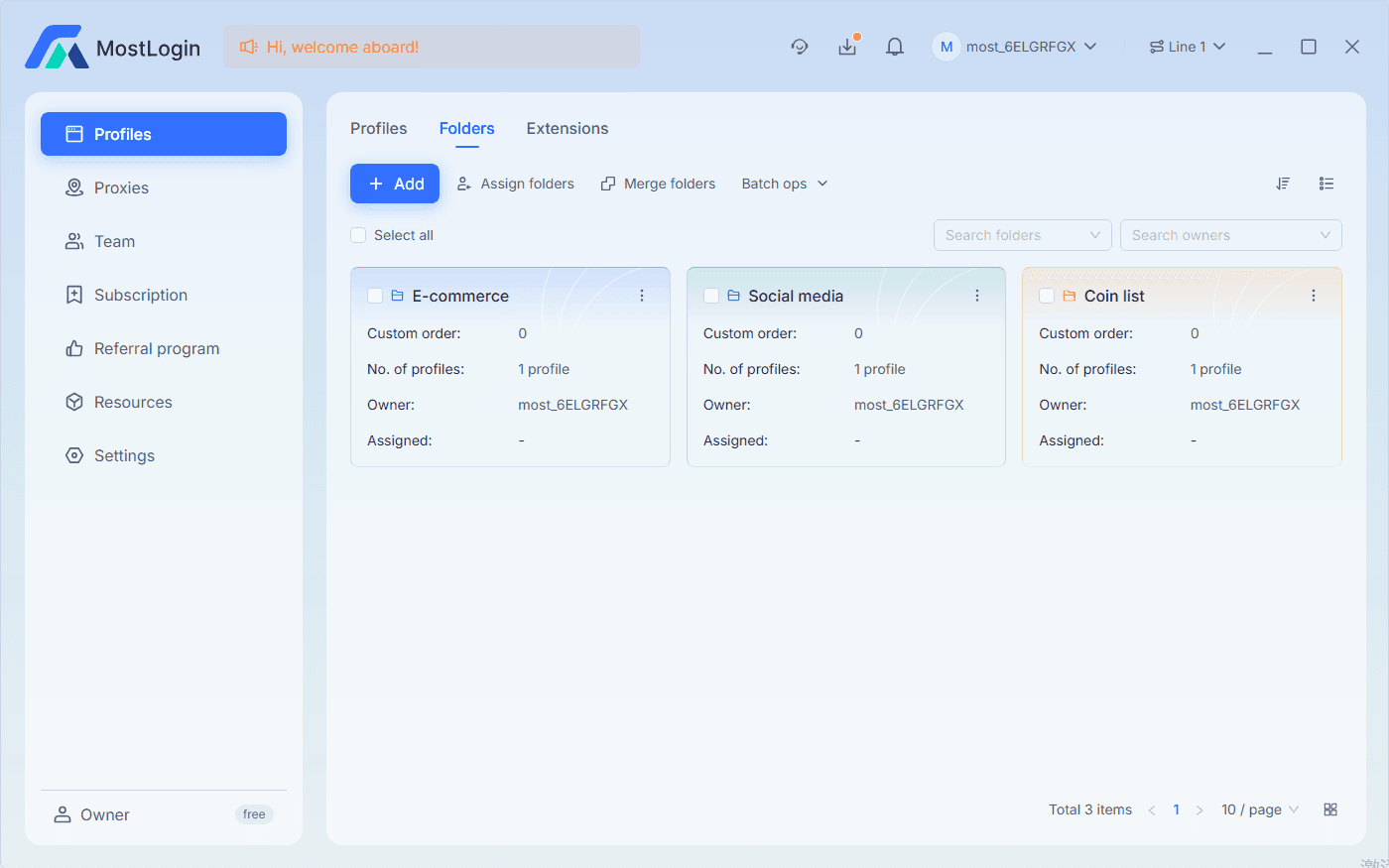Image resolution: width=1389 pixels, height=868 pixels.
Task: Expand the Batch ops dropdown
Action: click(x=785, y=184)
